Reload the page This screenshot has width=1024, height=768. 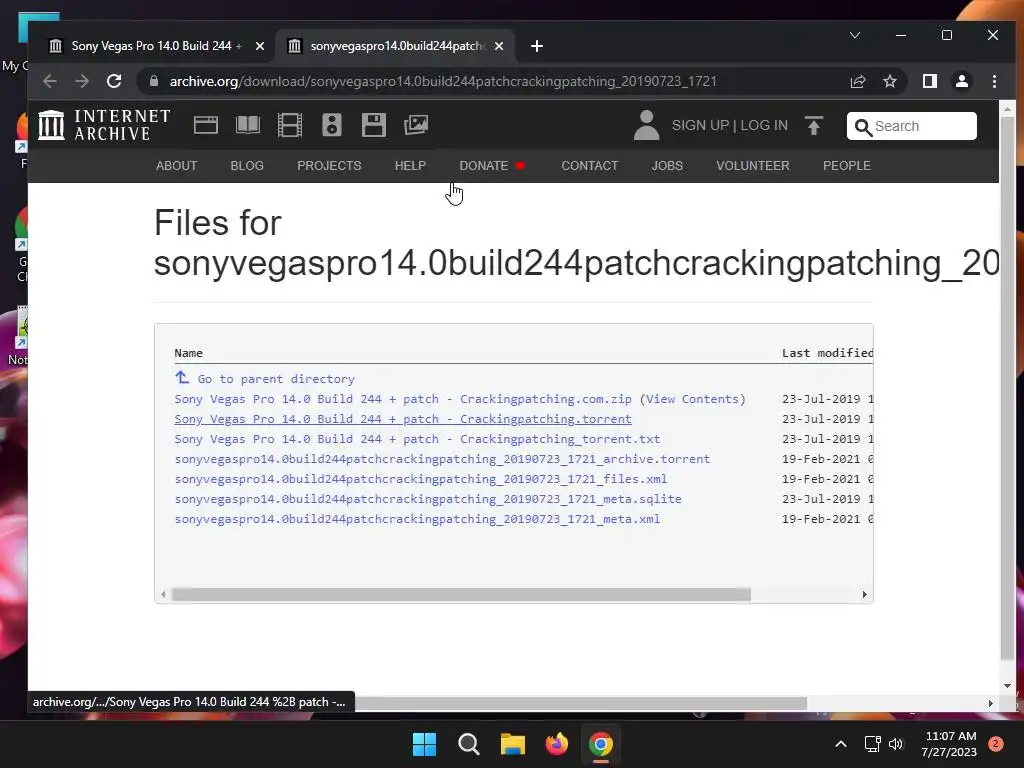pos(114,81)
